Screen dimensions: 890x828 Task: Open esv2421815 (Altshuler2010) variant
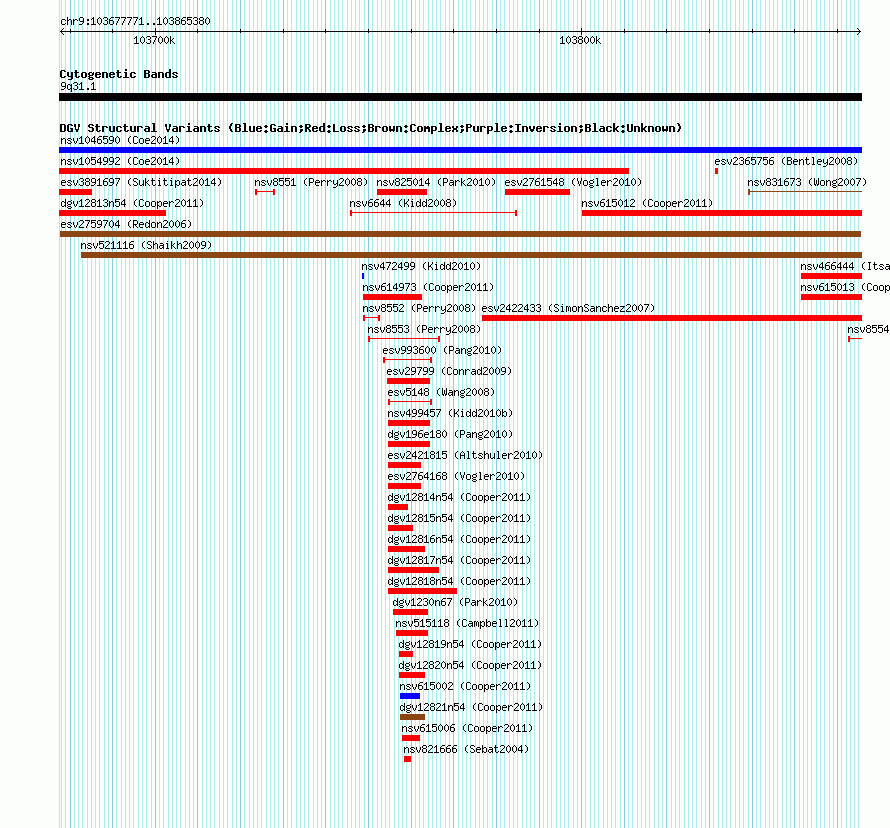click(465, 455)
